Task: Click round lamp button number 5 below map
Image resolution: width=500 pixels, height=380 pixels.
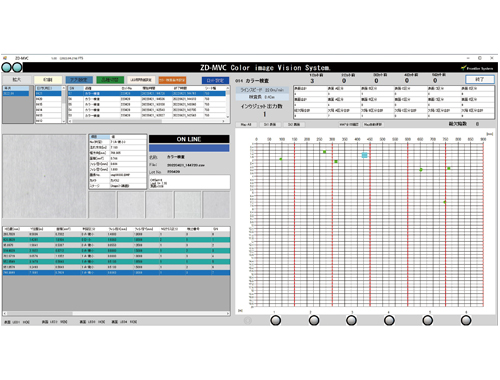Action: [428, 320]
